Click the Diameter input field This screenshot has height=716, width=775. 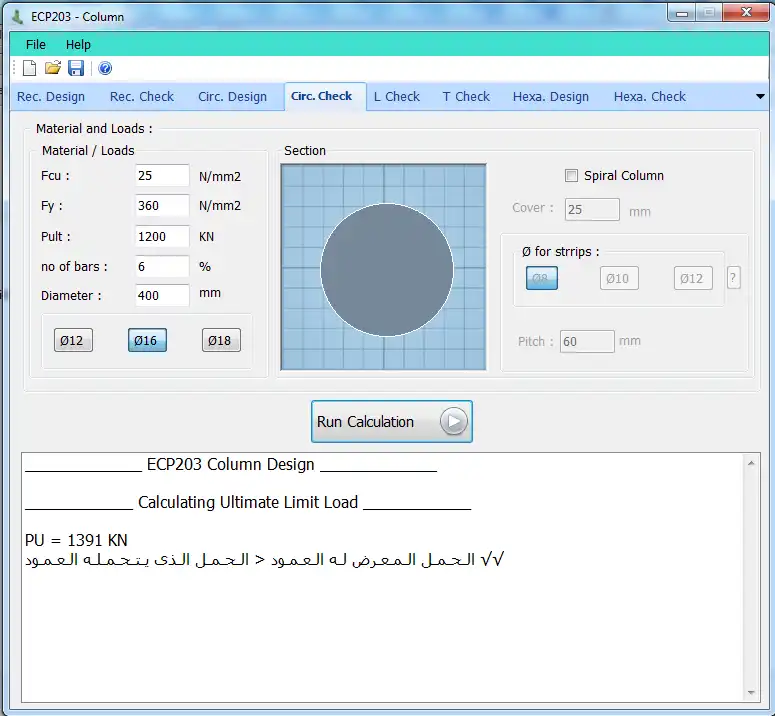tap(162, 295)
